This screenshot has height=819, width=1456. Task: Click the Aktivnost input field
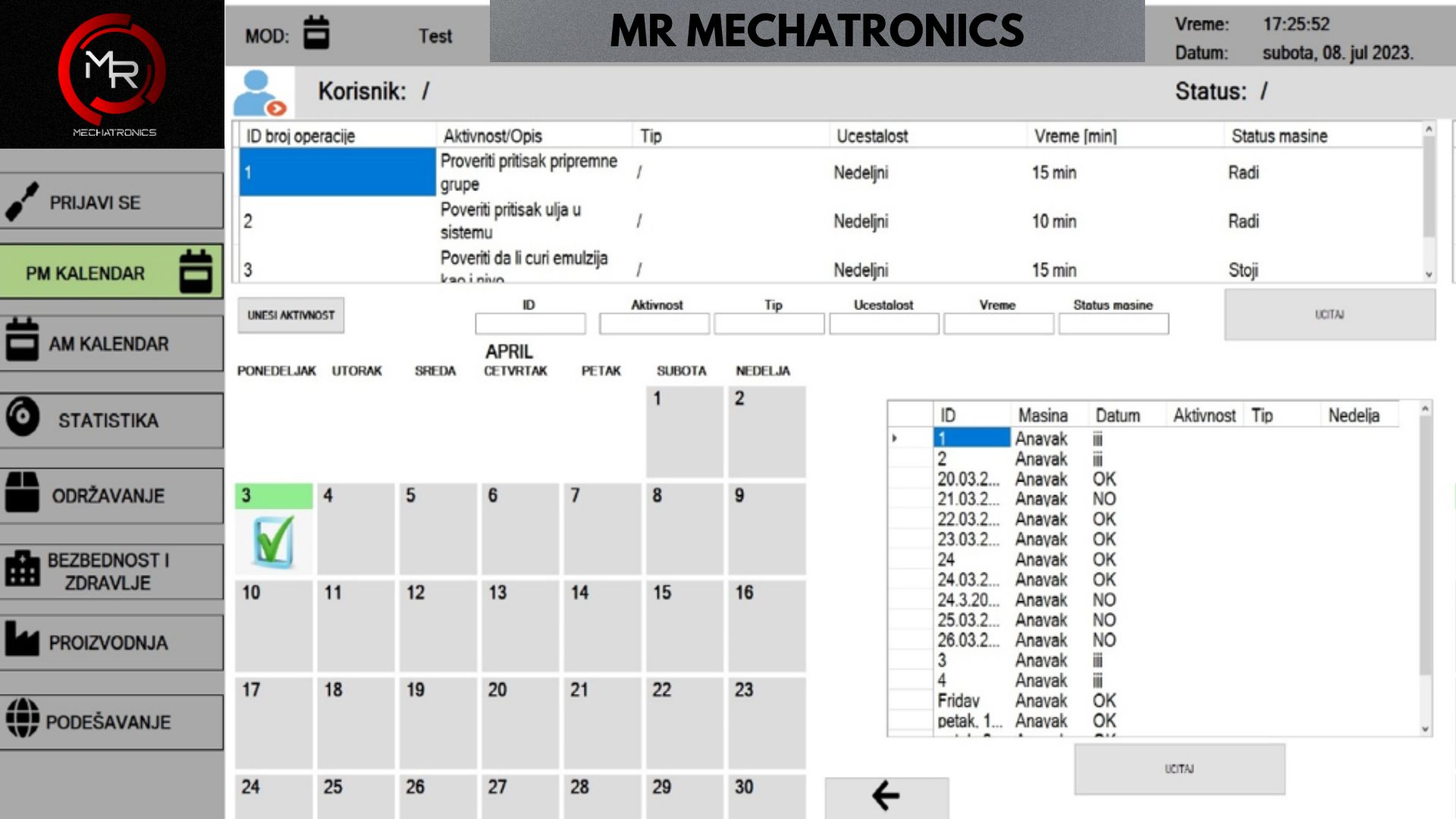coord(654,325)
